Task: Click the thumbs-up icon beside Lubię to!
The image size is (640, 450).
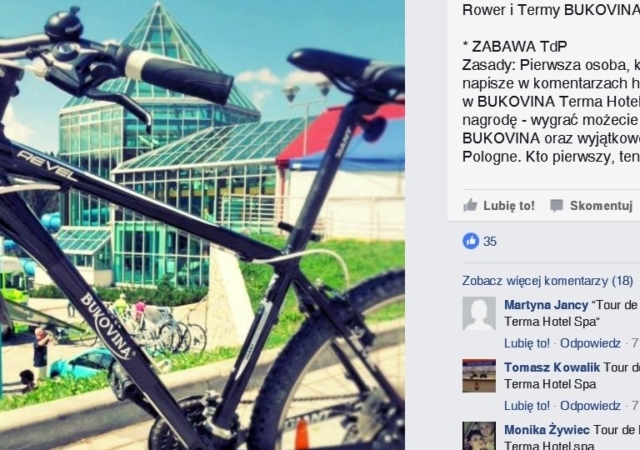Action: pyautogui.click(x=470, y=205)
